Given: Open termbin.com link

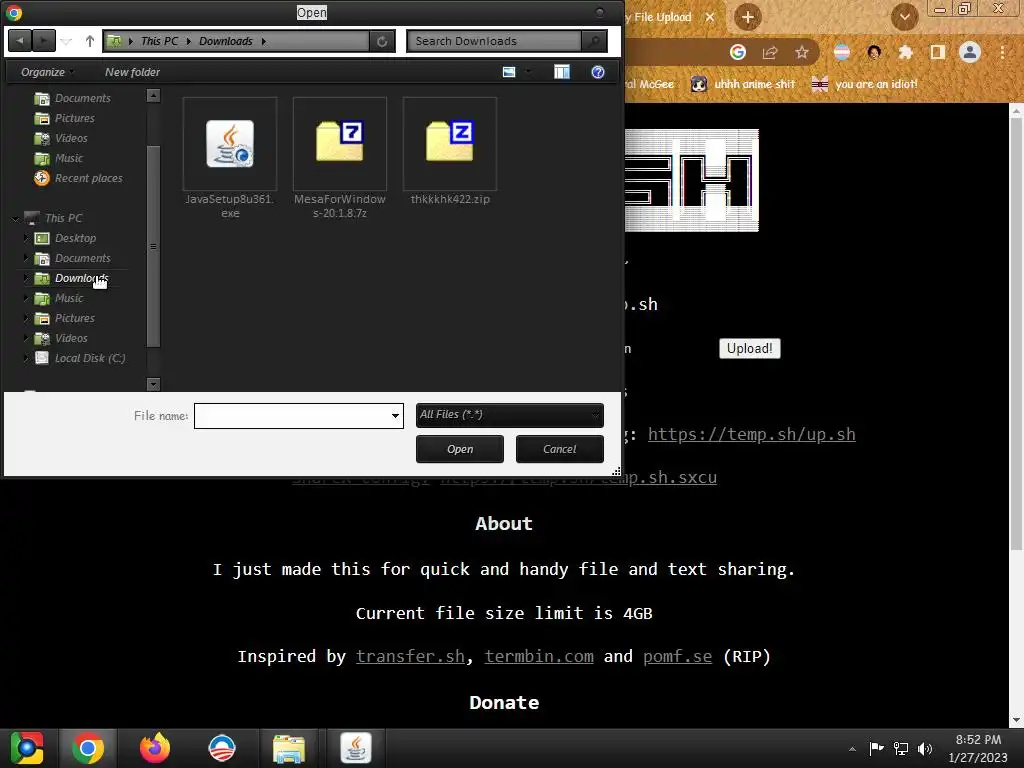Looking at the screenshot, I should (x=539, y=656).
